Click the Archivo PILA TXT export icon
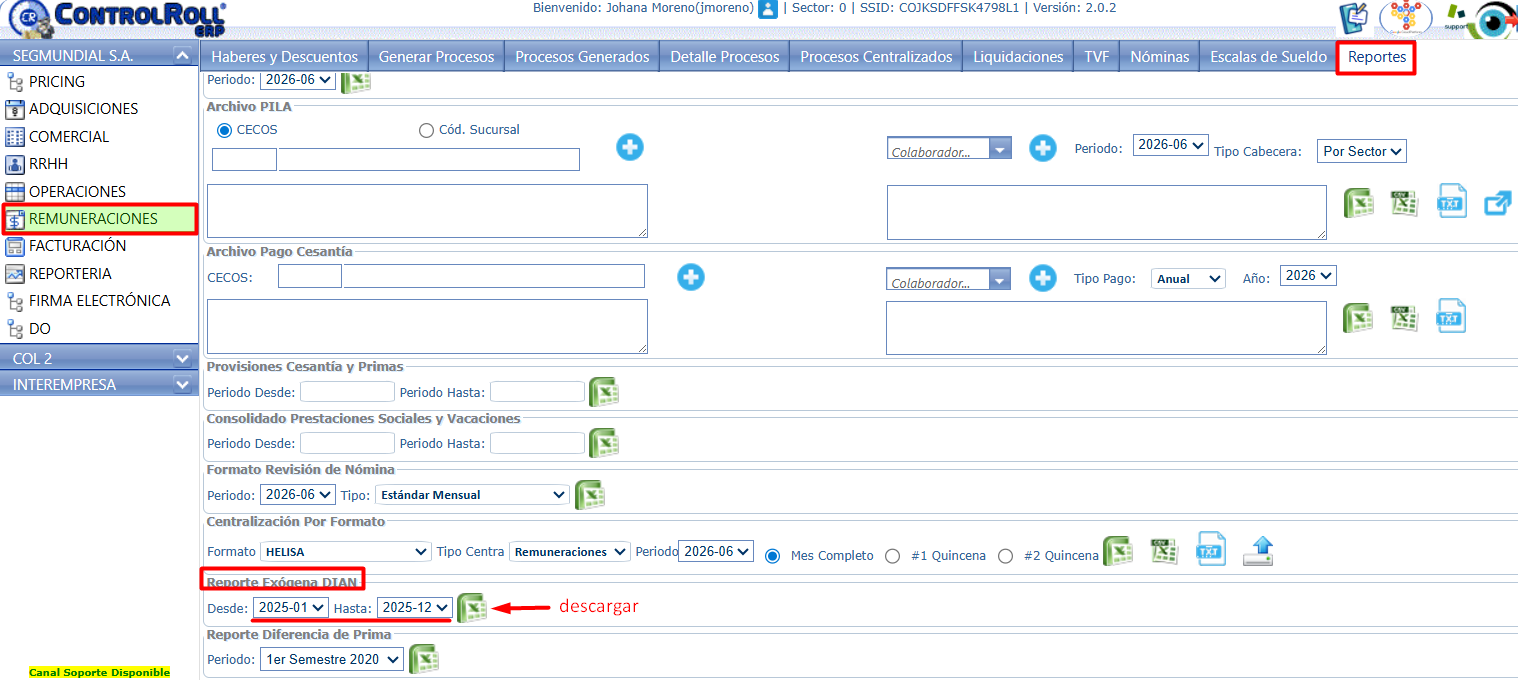The image size is (1518, 680). click(1451, 202)
